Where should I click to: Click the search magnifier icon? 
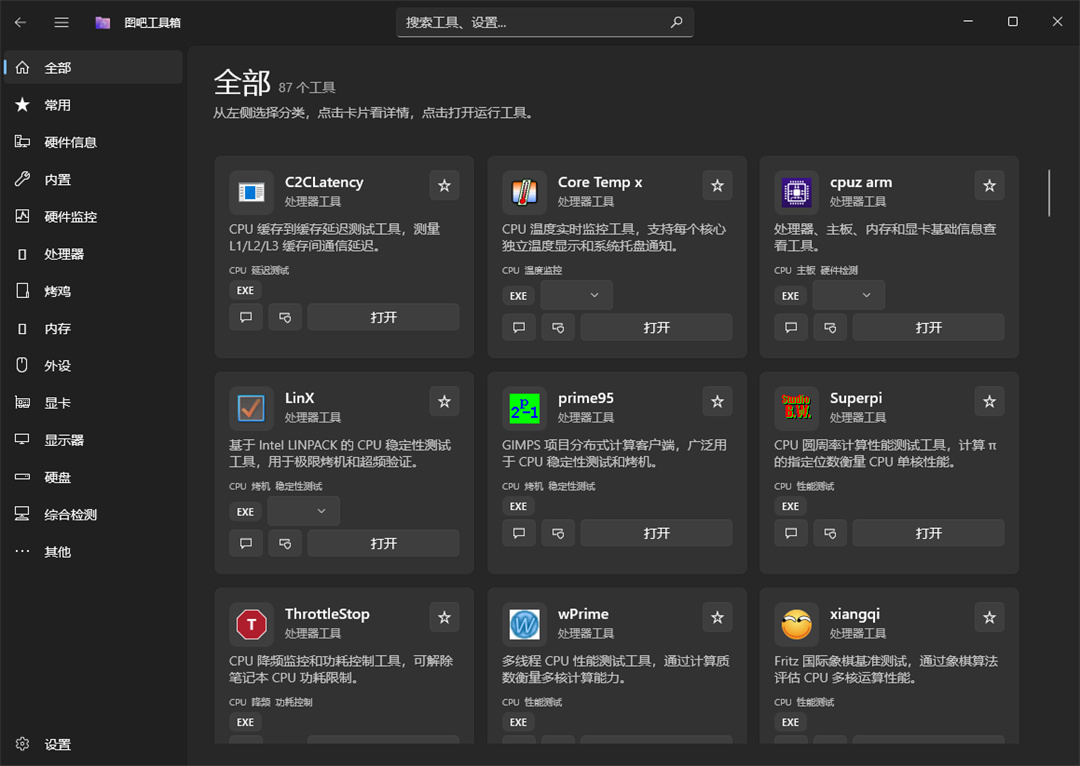[676, 22]
